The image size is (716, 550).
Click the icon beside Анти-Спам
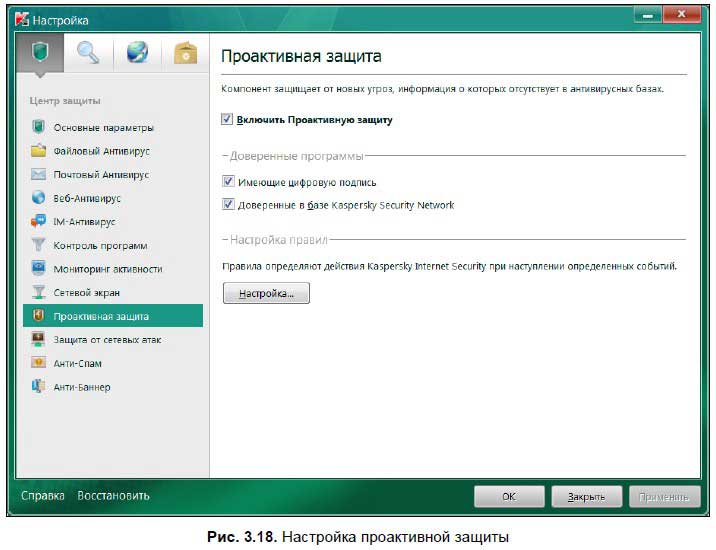38,363
